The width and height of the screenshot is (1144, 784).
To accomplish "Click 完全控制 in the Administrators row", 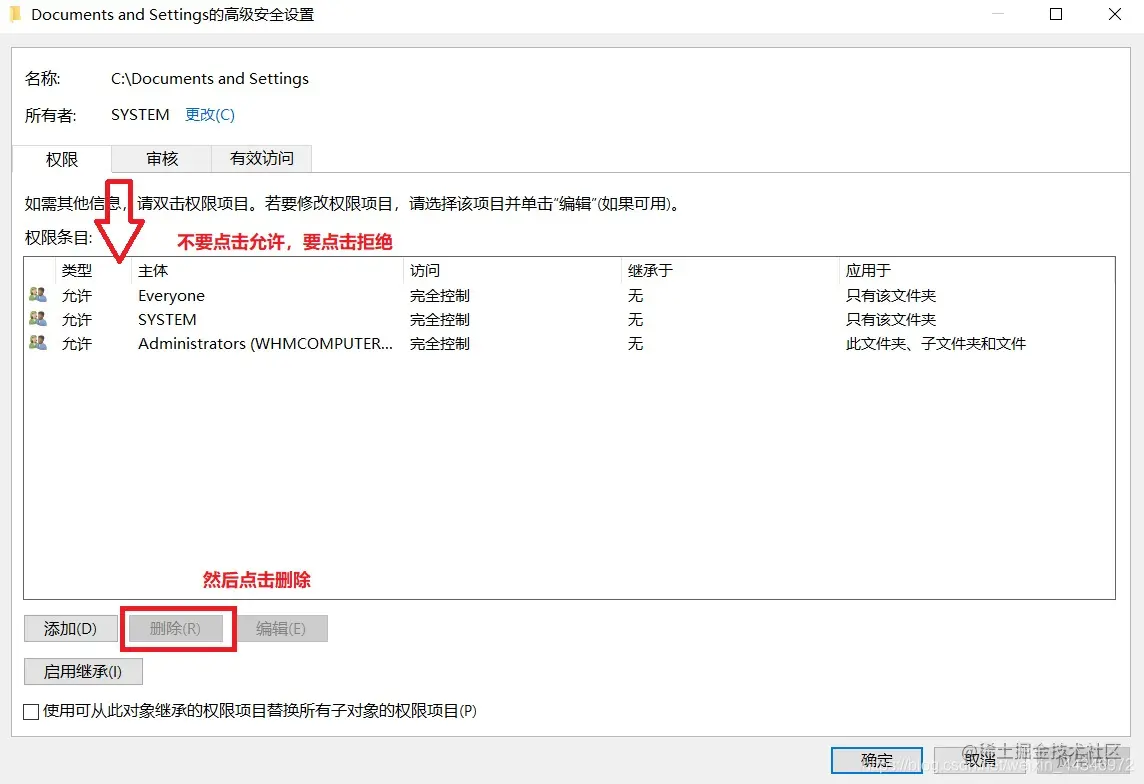I will [x=439, y=344].
